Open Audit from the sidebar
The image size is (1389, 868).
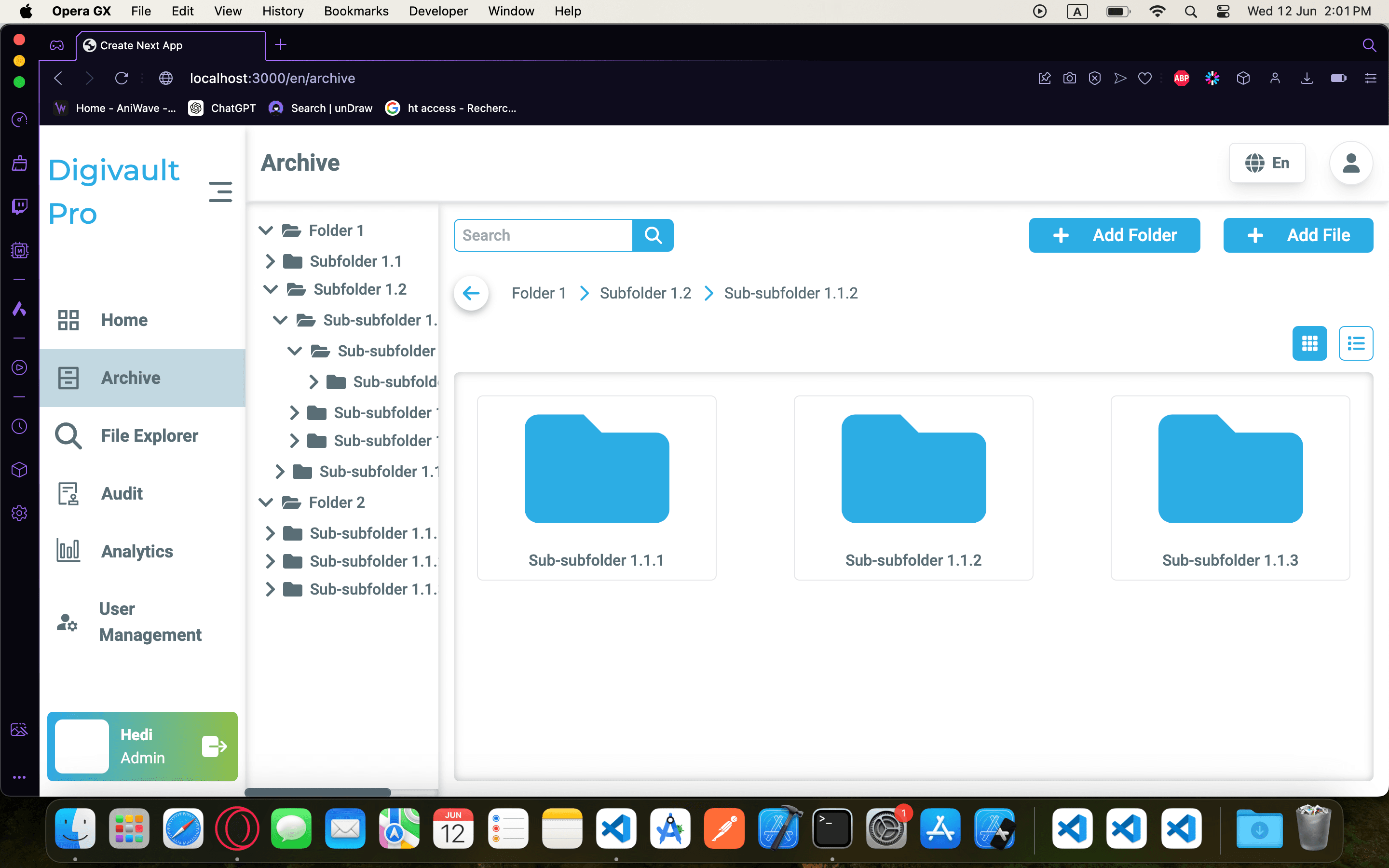point(122,493)
